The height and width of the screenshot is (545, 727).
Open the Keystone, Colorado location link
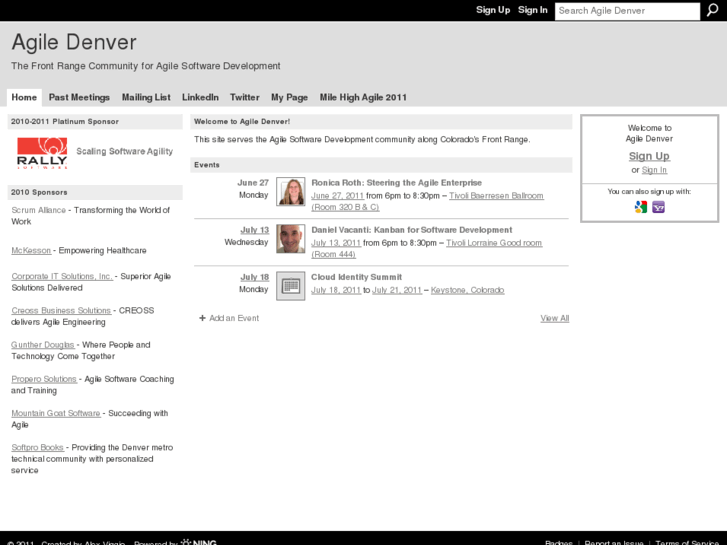tap(467, 290)
